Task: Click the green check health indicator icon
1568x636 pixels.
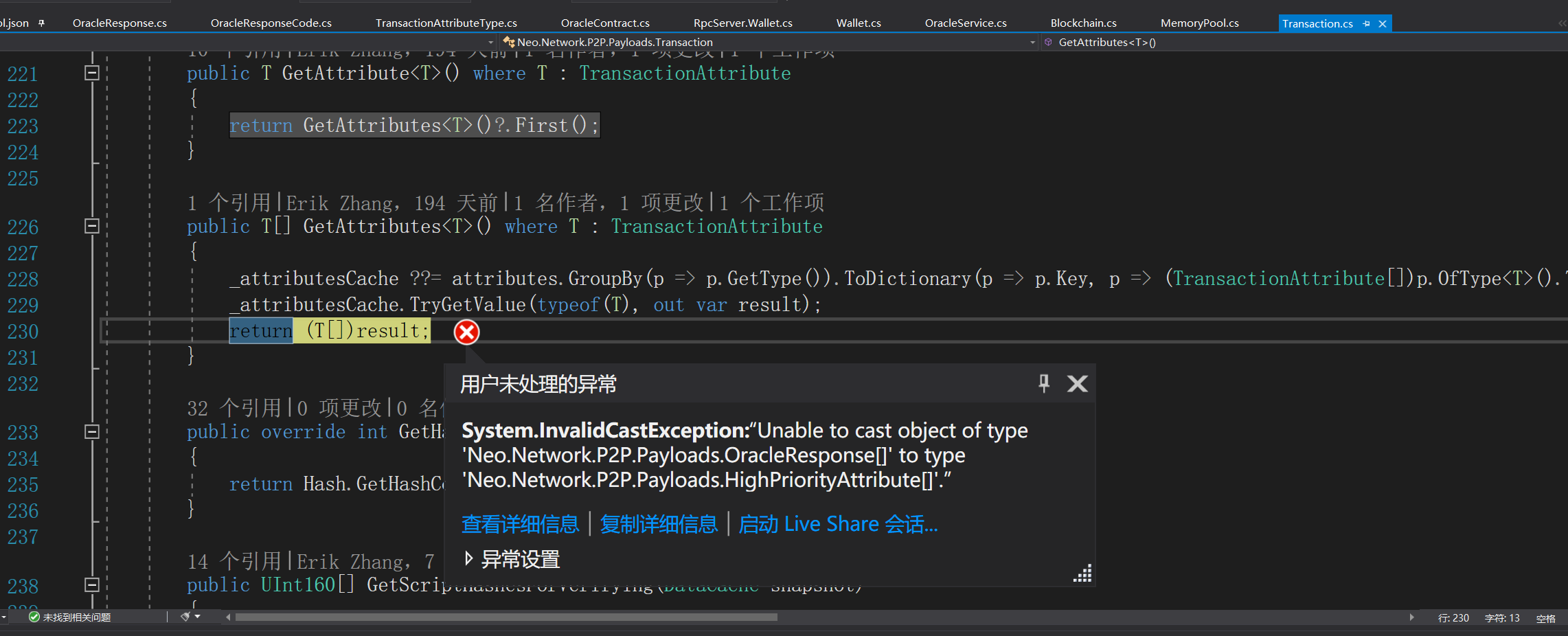Action: click(x=34, y=617)
